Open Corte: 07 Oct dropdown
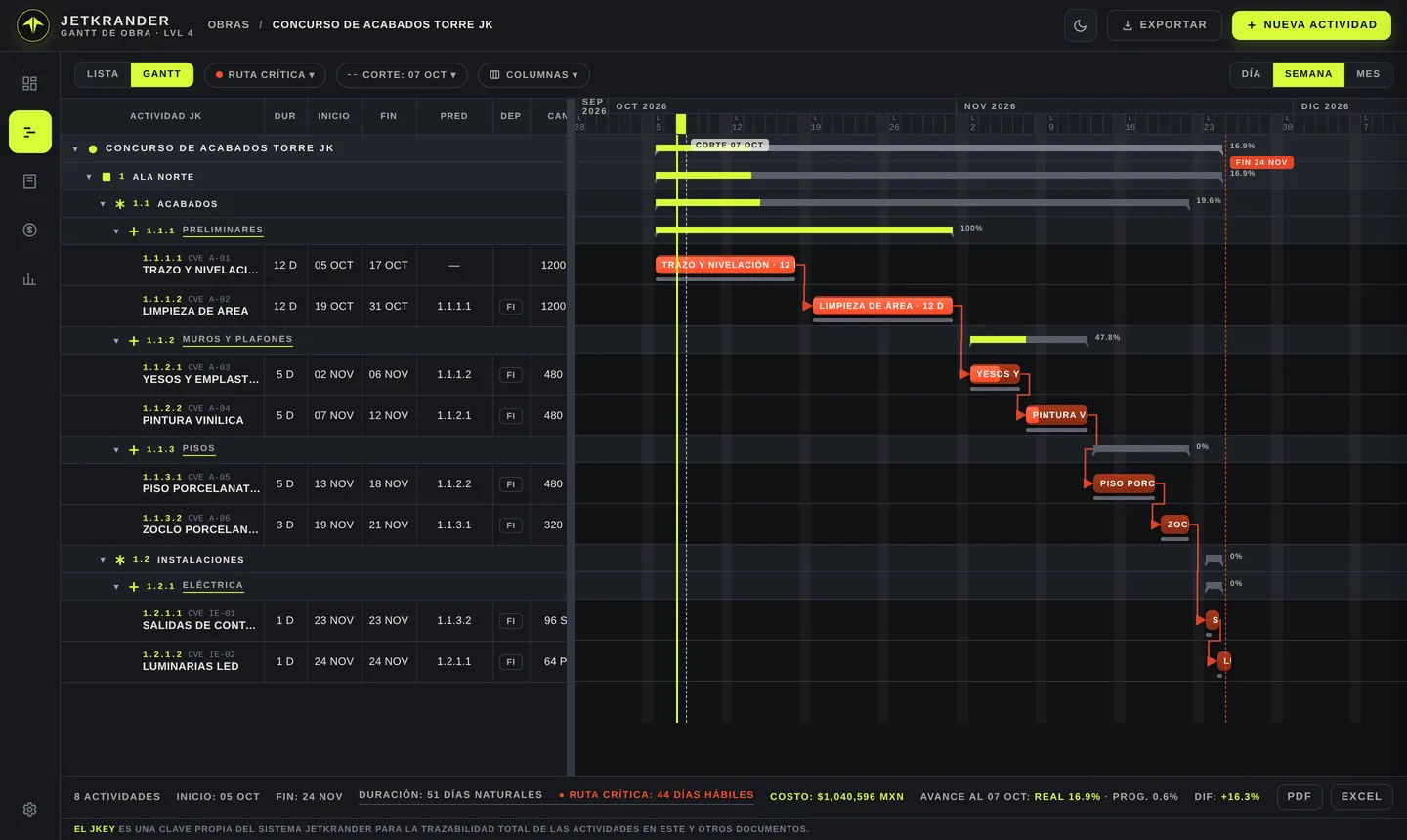Screen dimensions: 1407x840 [x=402, y=75]
